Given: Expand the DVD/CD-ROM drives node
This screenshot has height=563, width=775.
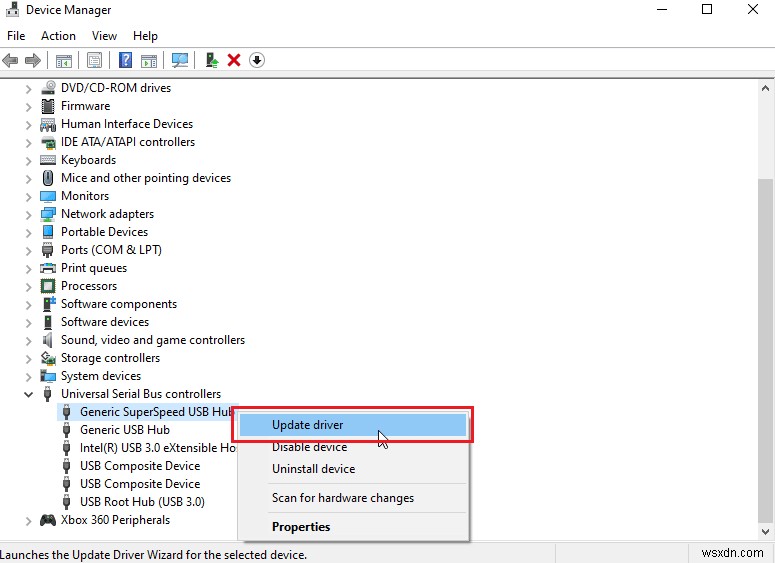Looking at the screenshot, I should (29, 88).
